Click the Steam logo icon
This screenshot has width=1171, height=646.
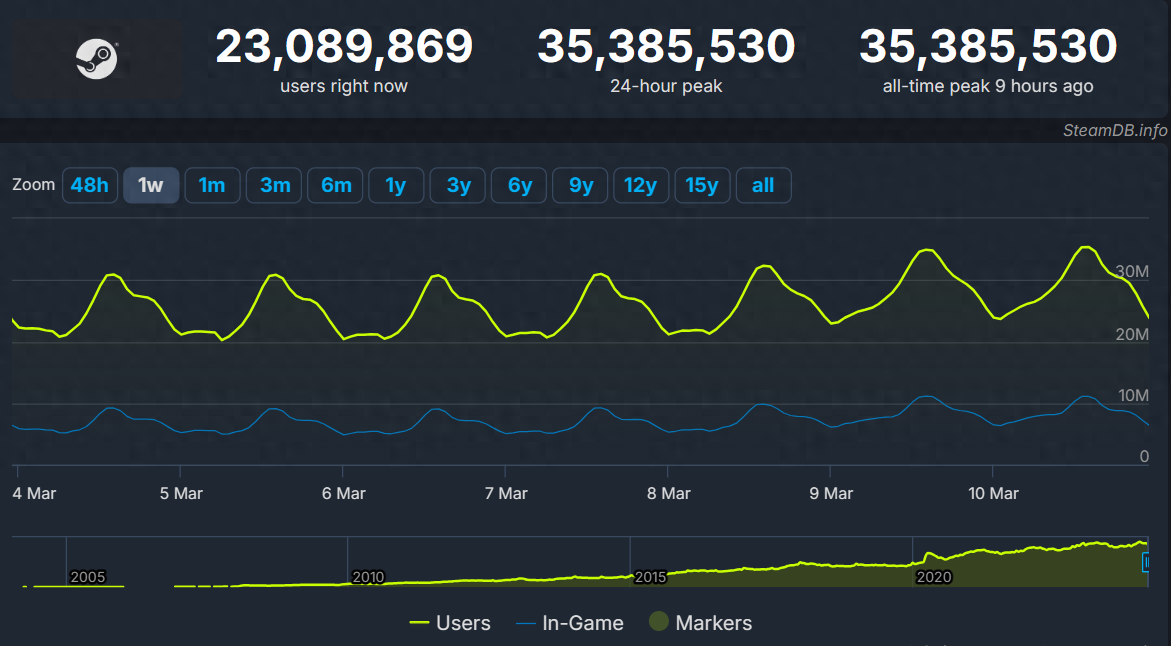pyautogui.click(x=97, y=60)
